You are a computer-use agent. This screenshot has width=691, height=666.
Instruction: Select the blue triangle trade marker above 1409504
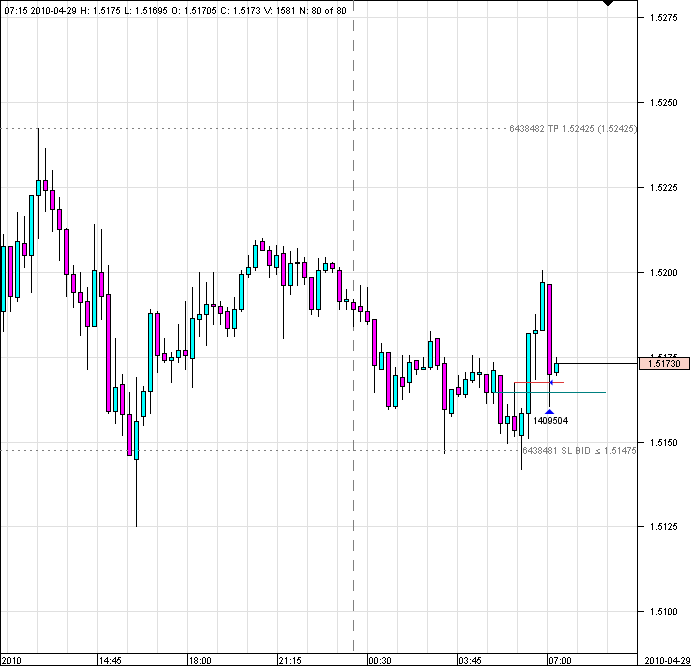tap(549, 412)
